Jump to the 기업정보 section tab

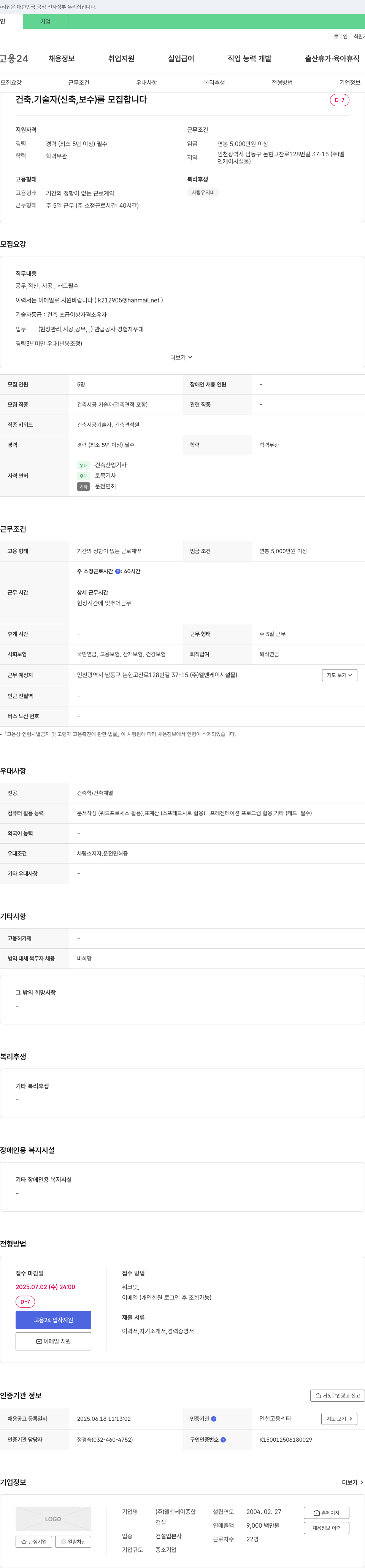coord(350,83)
